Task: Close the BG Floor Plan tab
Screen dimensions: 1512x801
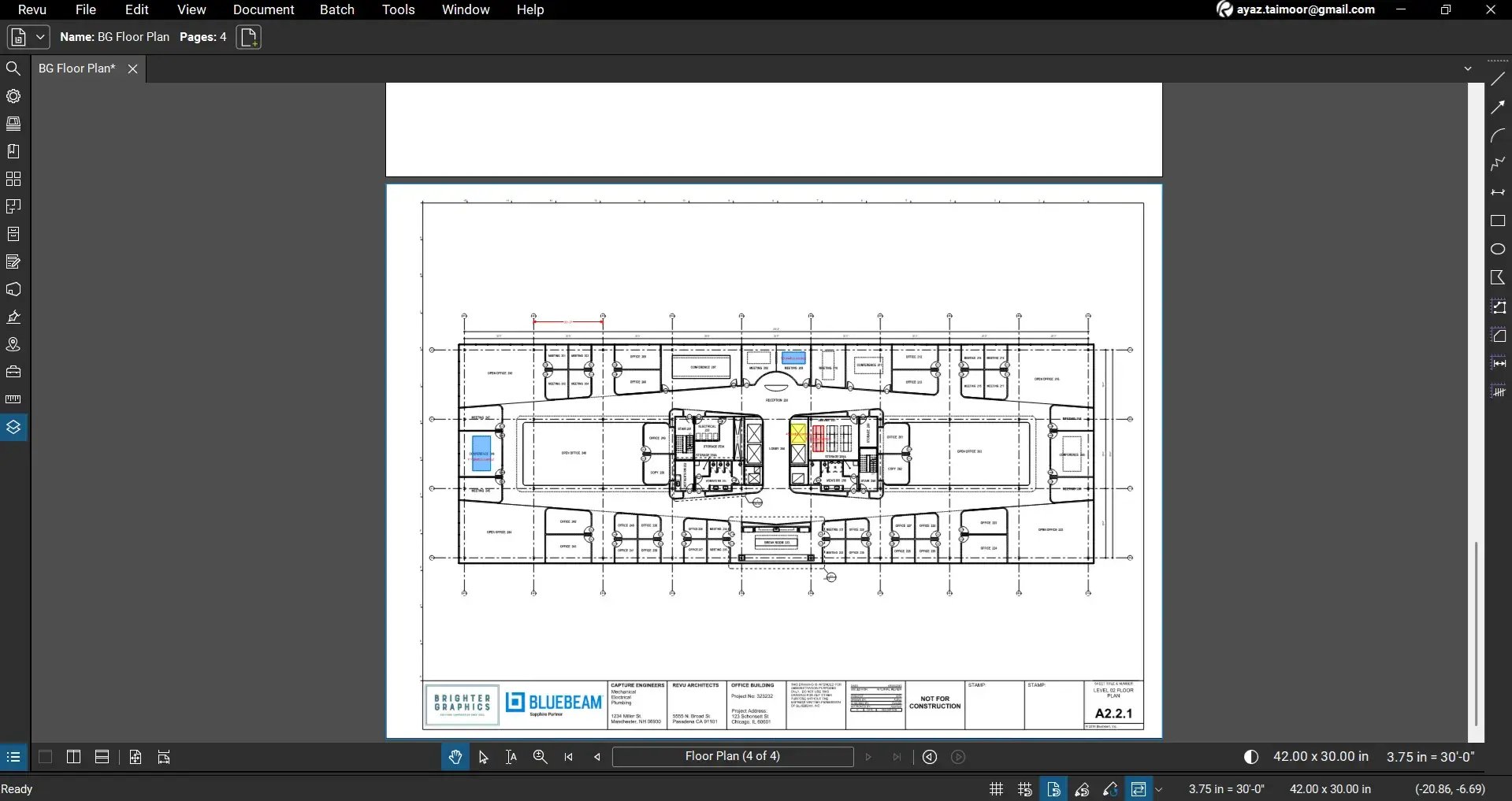Action: [x=132, y=69]
